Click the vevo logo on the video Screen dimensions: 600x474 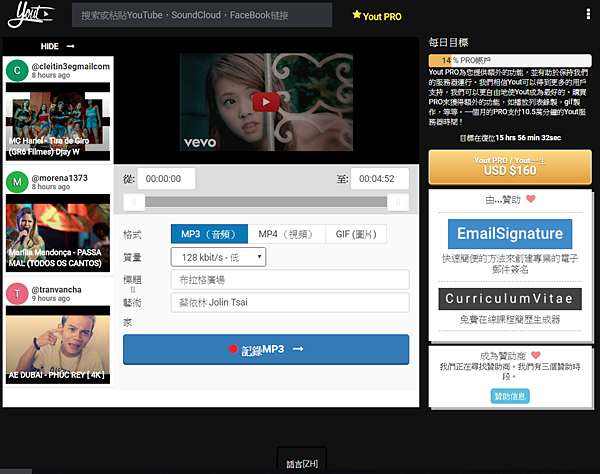200,143
